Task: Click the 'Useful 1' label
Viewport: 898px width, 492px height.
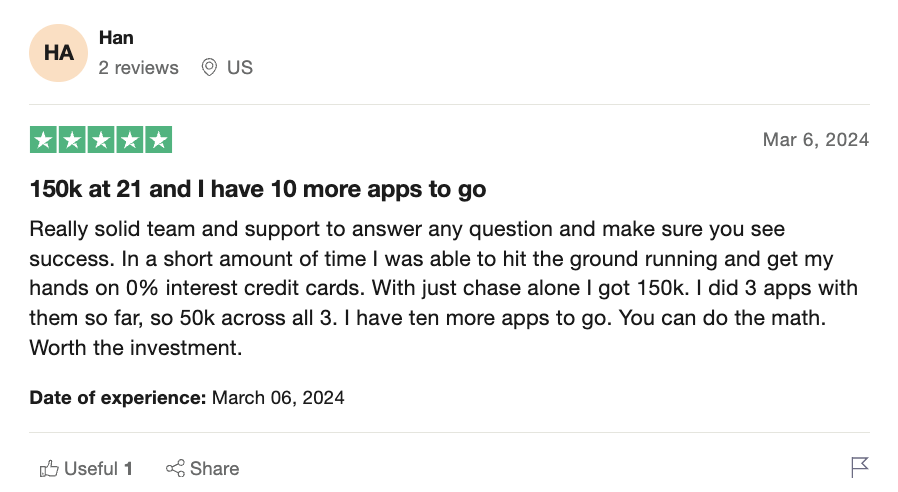Action: tap(98, 468)
